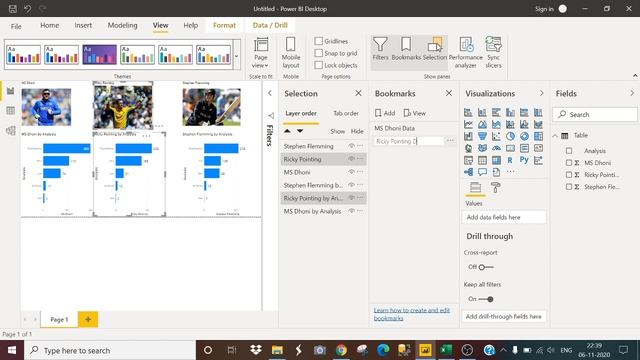The width and height of the screenshot is (640, 360).
Task: Open Sync slicers pane
Action: tap(493, 52)
